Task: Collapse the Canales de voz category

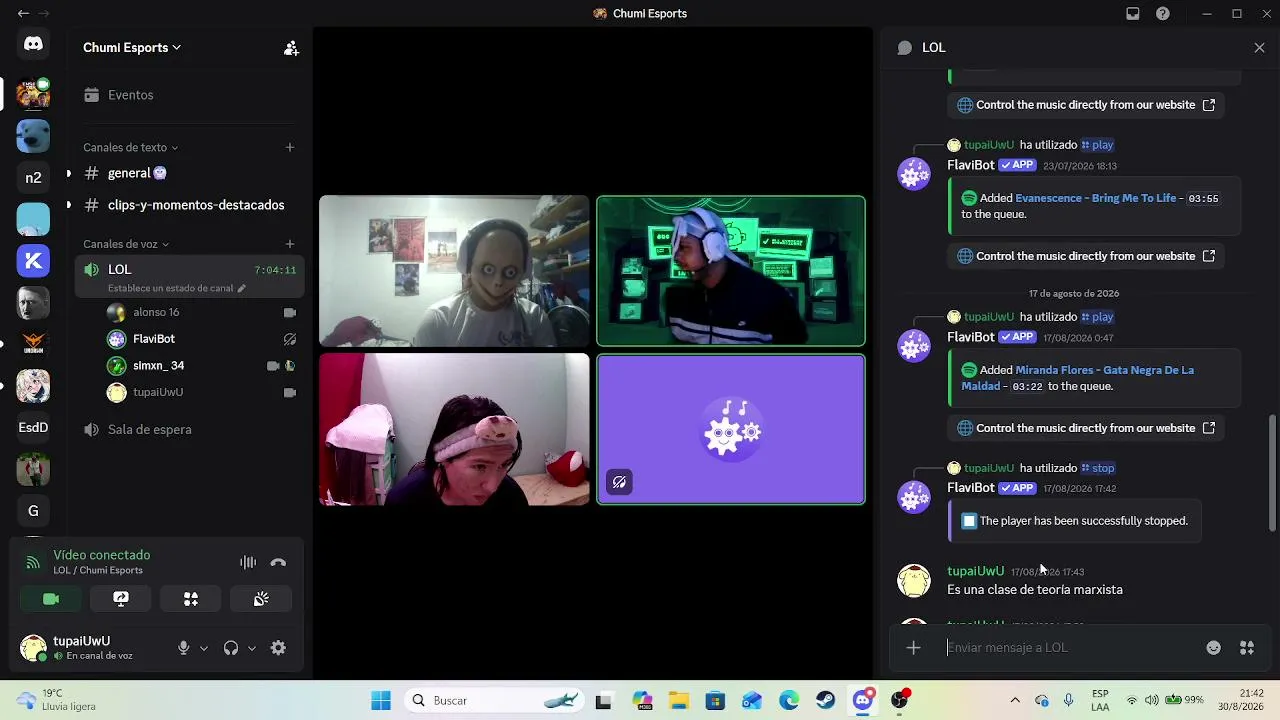Action: click(126, 244)
